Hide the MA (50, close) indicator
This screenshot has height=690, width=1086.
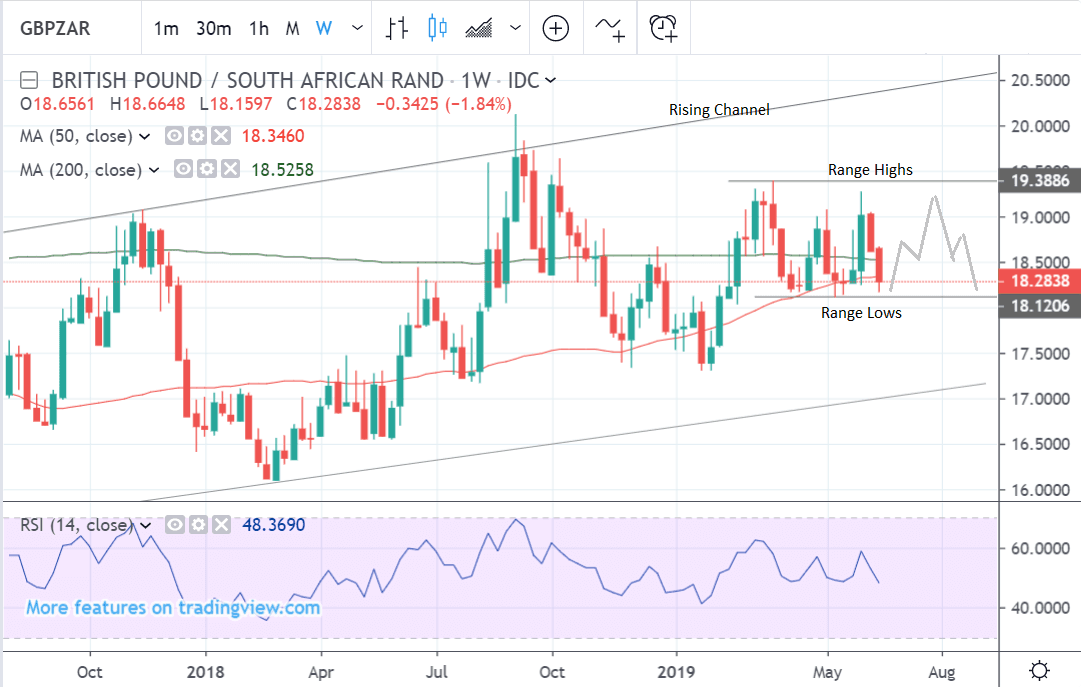(x=176, y=136)
